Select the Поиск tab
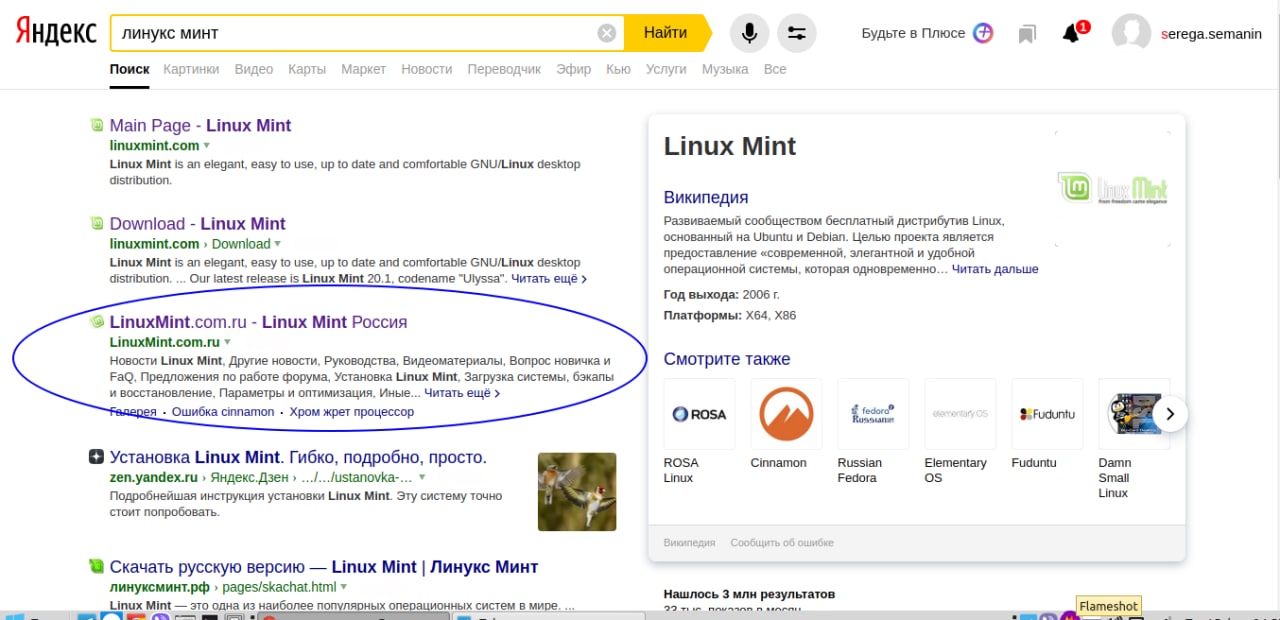The image size is (1280, 620). point(130,69)
